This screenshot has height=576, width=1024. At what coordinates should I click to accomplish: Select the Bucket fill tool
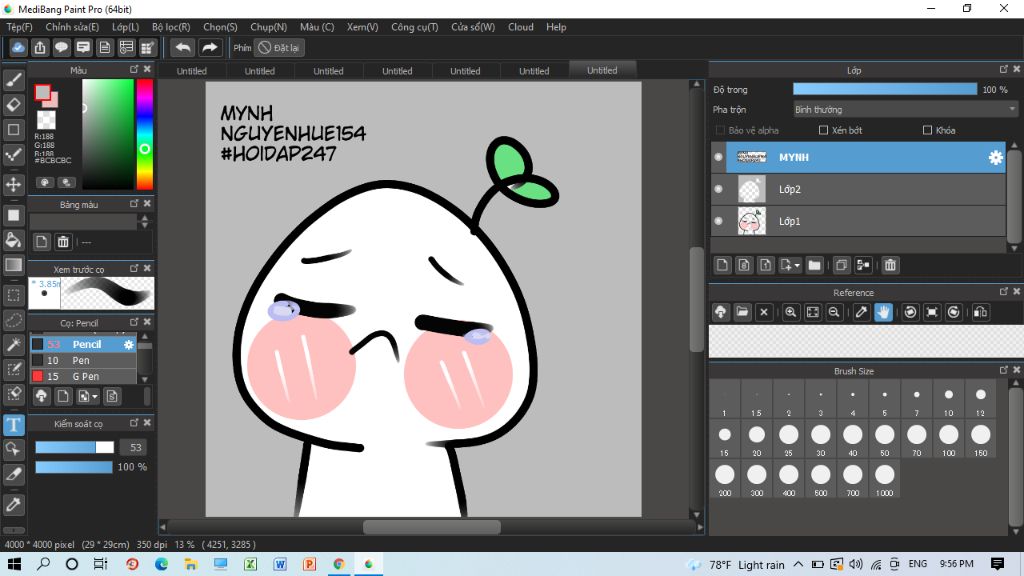click(14, 240)
